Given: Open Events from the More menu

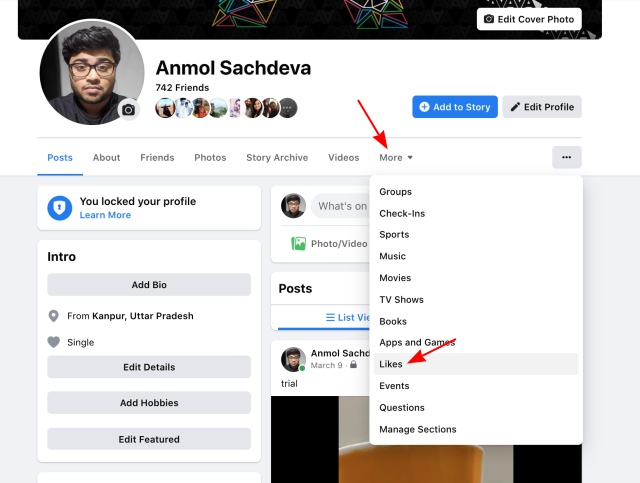Looking at the screenshot, I should coord(476,386).
